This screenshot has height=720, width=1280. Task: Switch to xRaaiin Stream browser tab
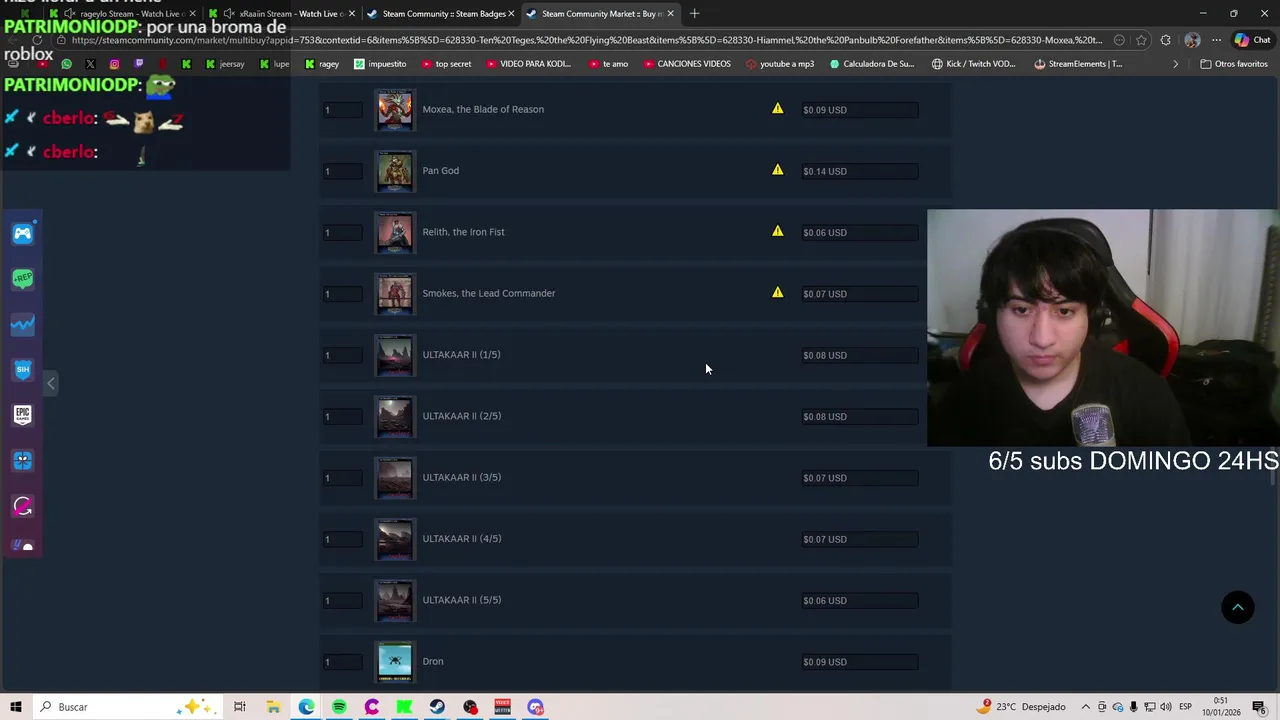click(x=282, y=13)
